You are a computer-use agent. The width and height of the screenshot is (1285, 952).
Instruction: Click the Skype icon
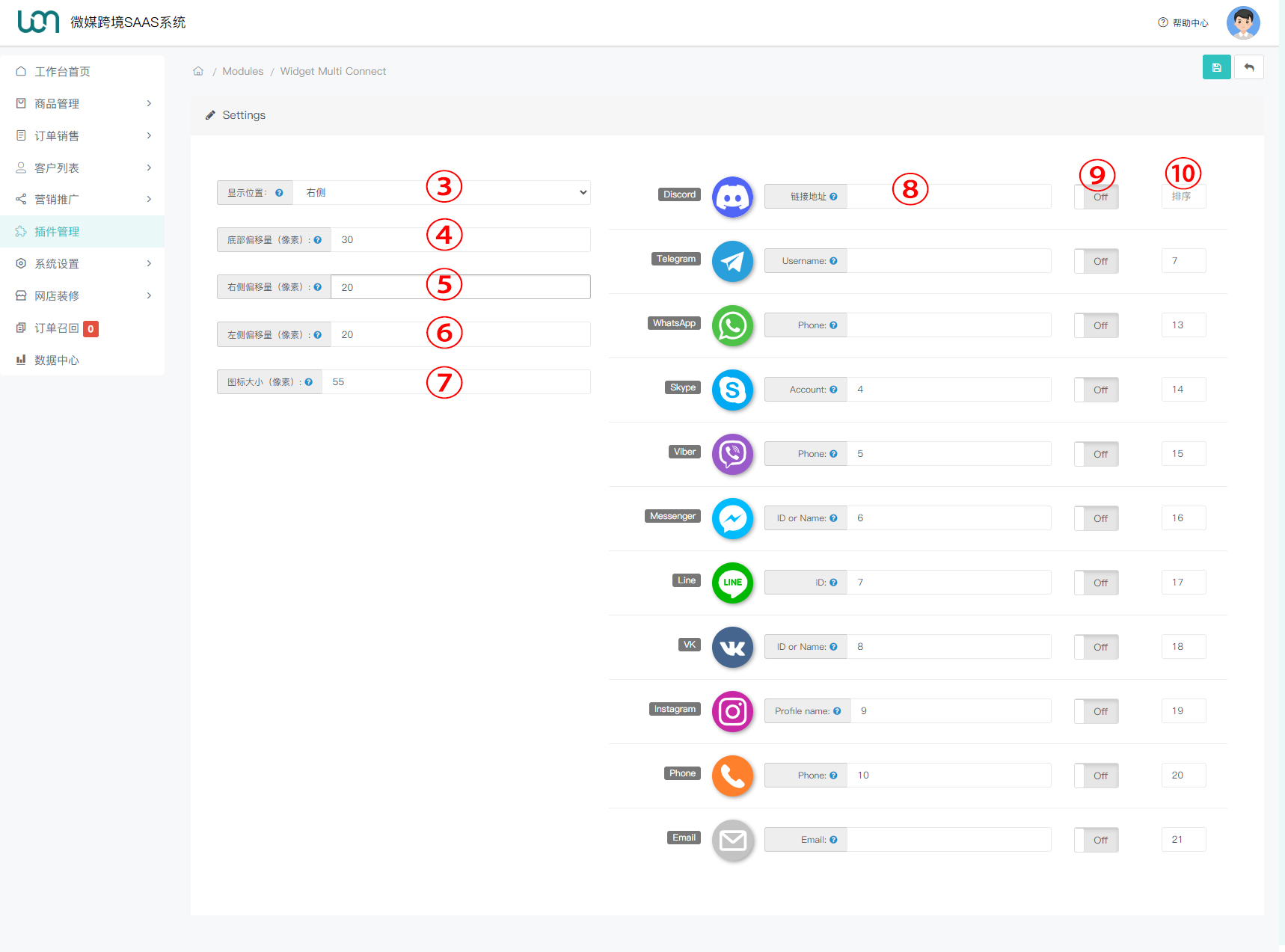pyautogui.click(x=732, y=390)
